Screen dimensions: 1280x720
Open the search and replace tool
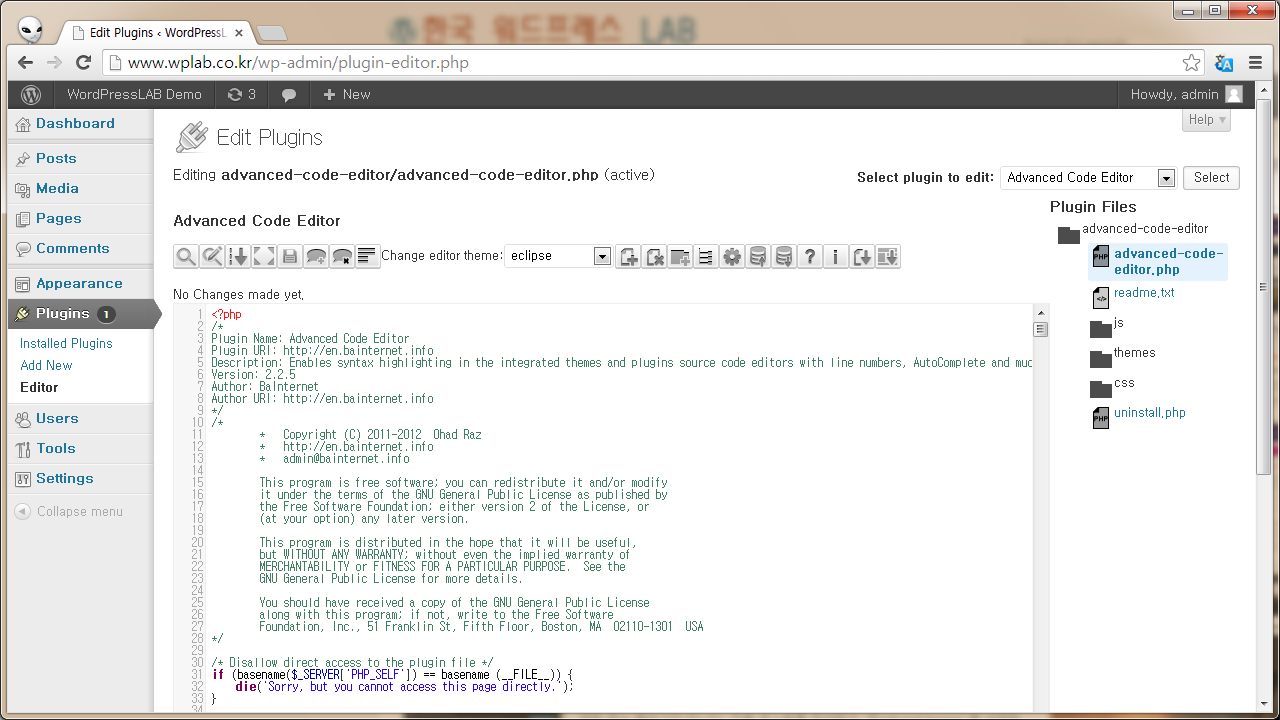pos(212,256)
